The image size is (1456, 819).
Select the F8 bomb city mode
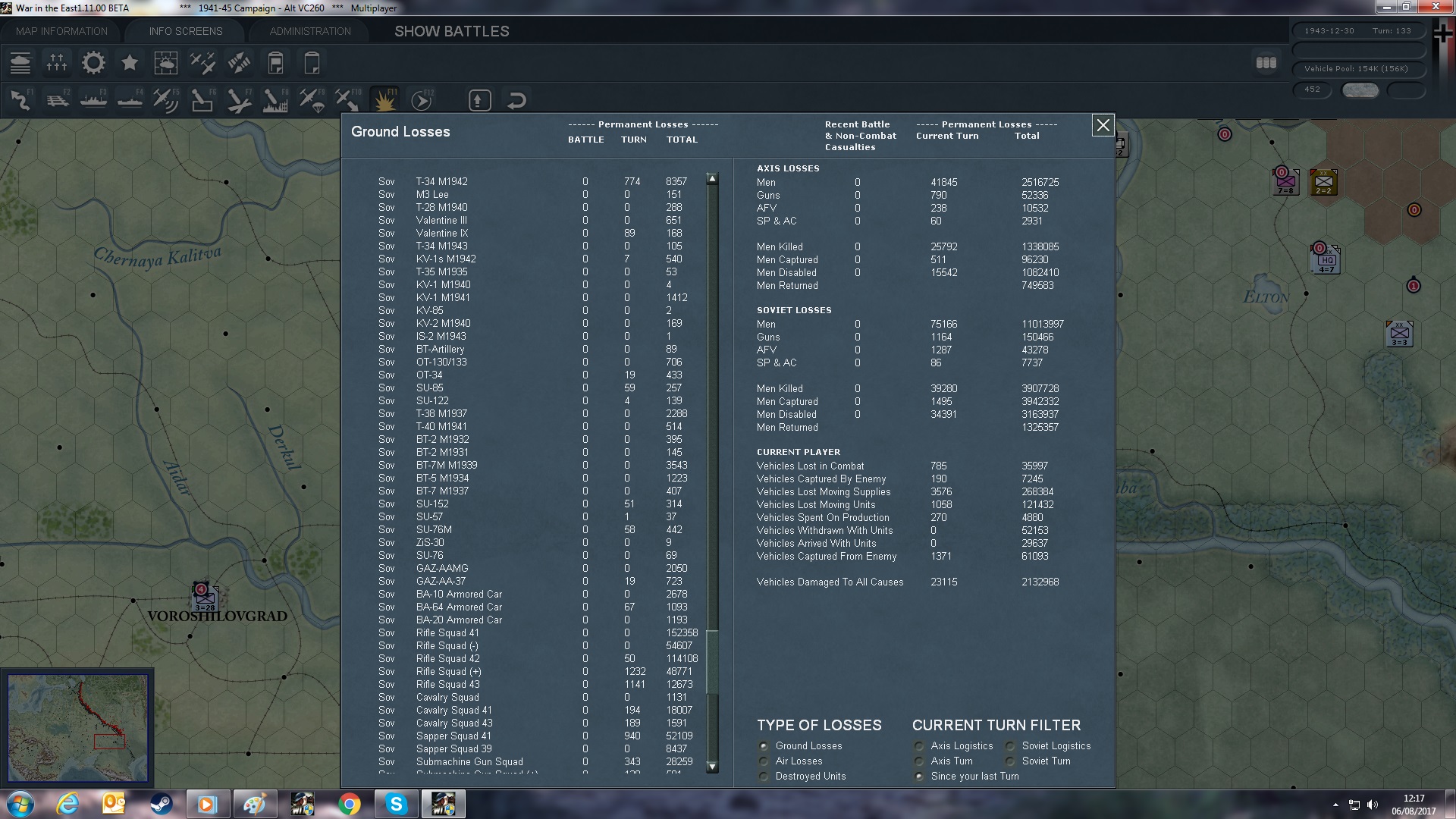[x=275, y=100]
